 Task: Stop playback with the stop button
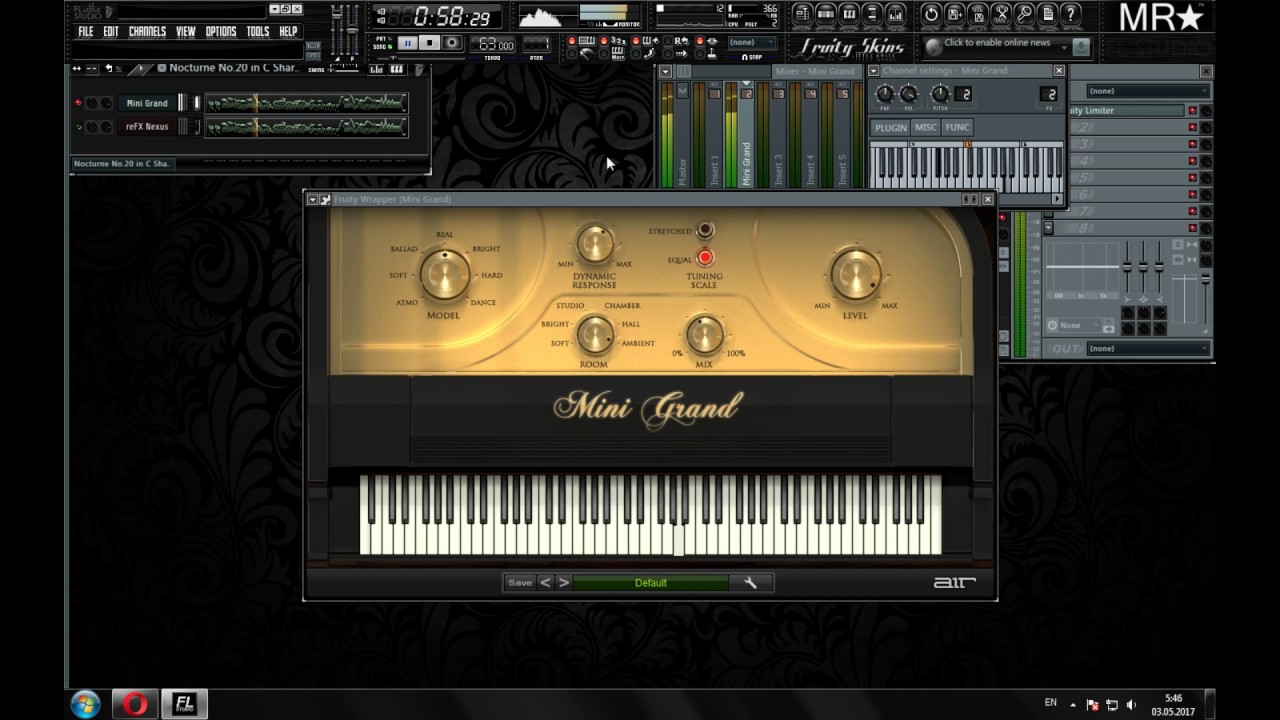click(x=429, y=42)
